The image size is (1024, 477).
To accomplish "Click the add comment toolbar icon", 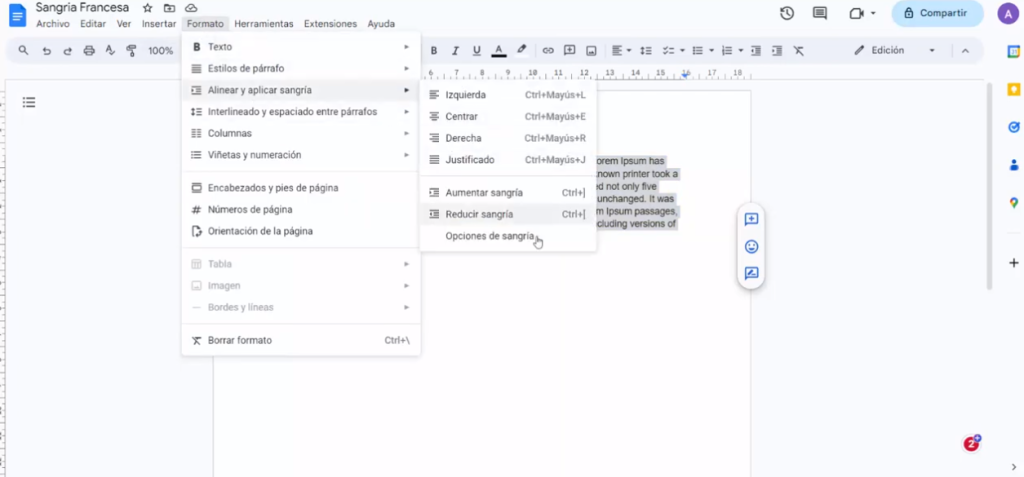I will (x=569, y=50).
